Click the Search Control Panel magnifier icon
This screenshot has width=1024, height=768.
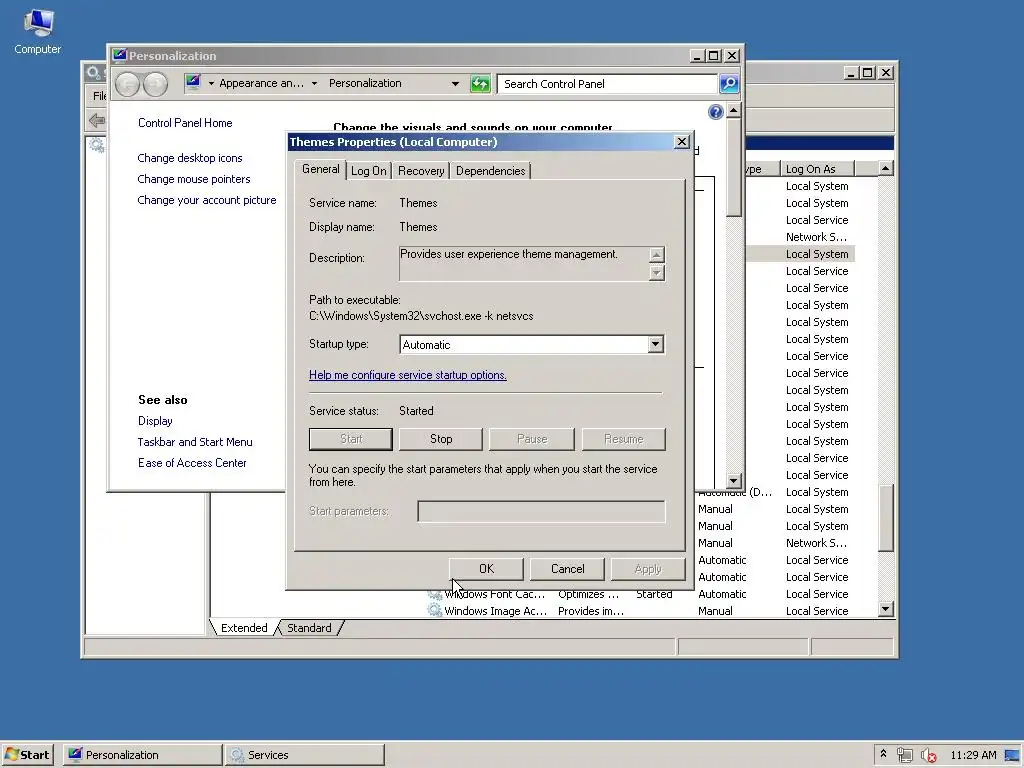pyautogui.click(x=729, y=84)
